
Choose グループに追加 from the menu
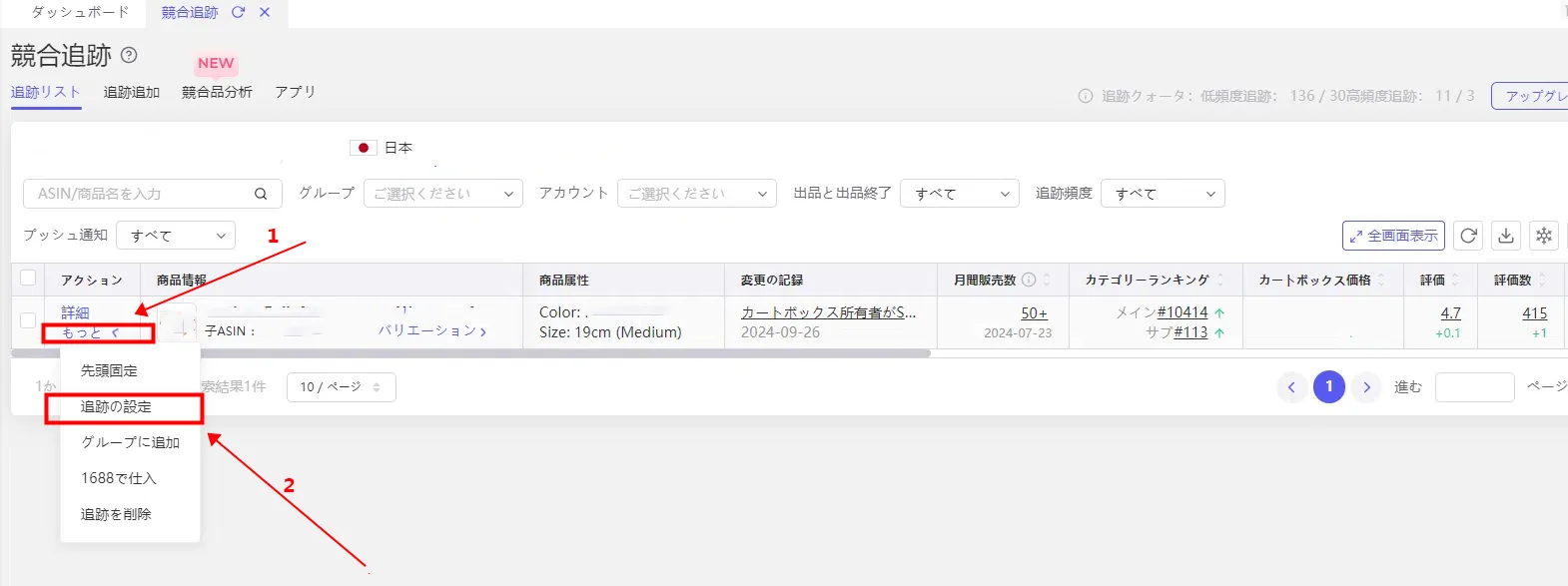[130, 442]
